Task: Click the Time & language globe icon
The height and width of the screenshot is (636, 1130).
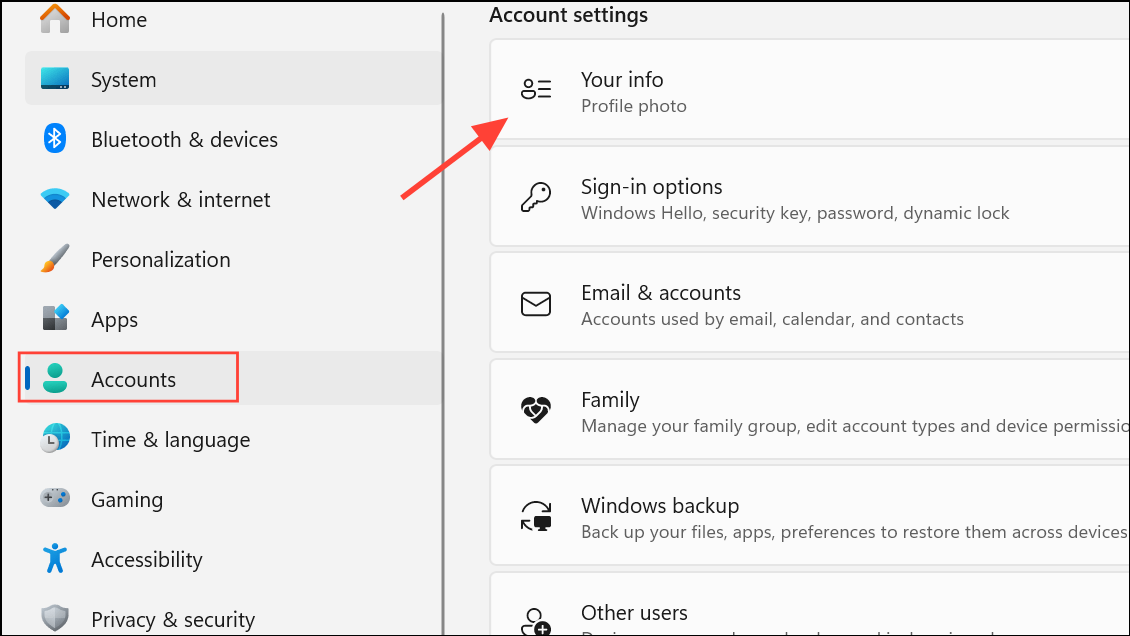Action: point(55,439)
